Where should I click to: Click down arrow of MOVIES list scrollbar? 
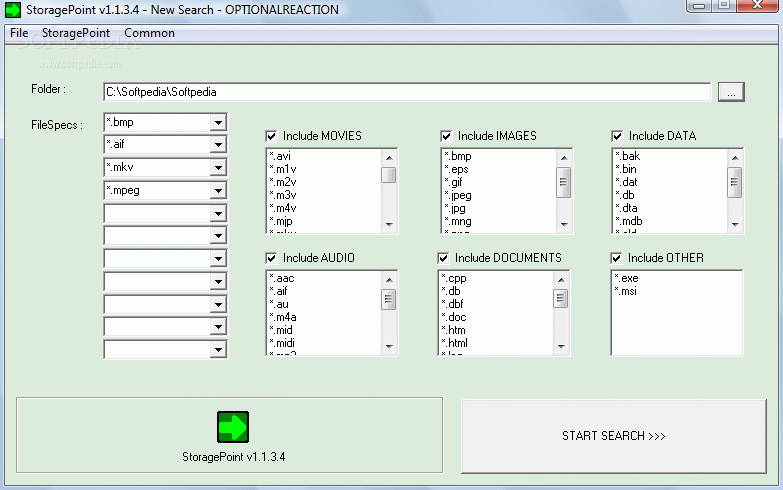(x=389, y=225)
